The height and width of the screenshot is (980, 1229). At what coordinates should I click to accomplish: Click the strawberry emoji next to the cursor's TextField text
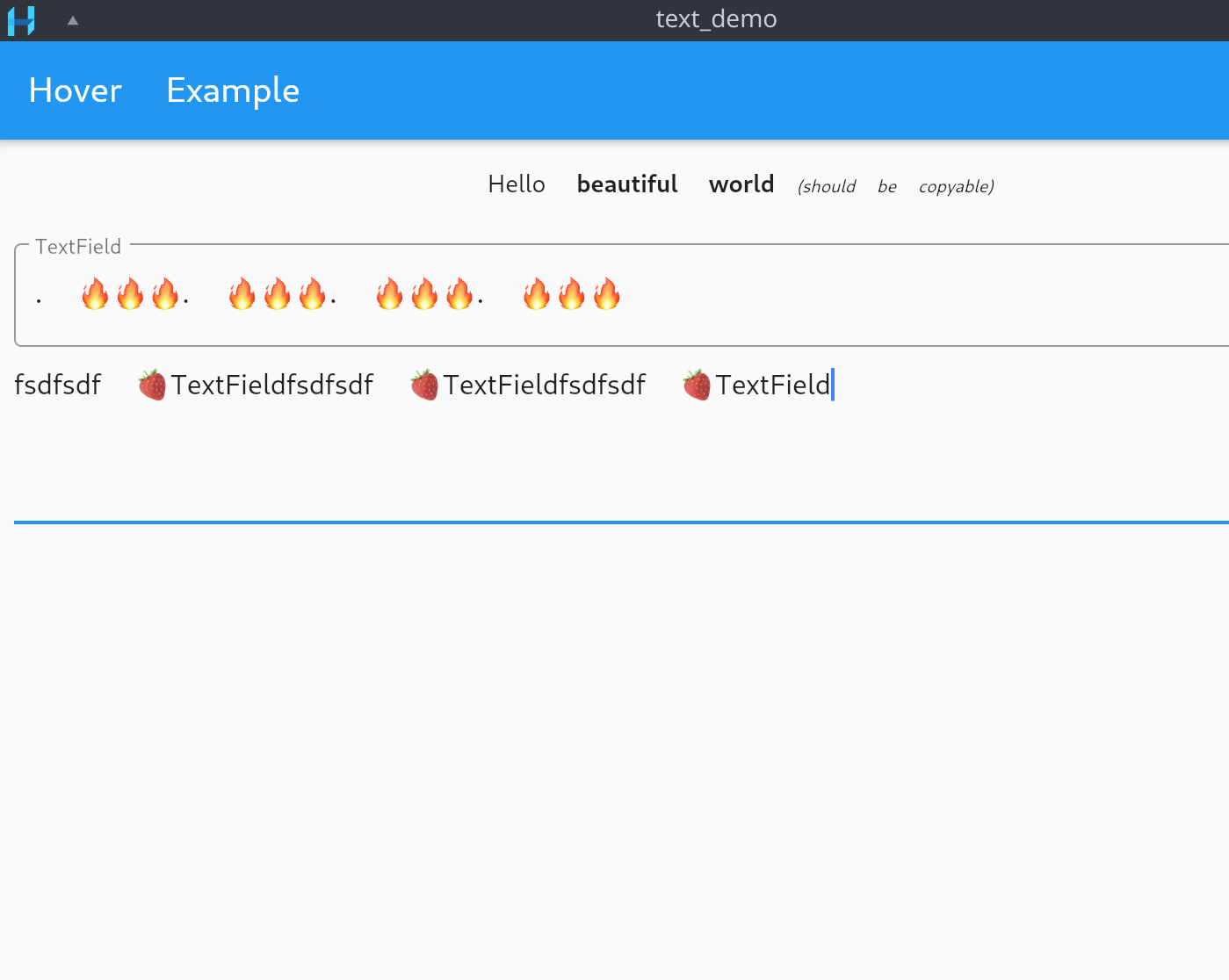pyautogui.click(x=697, y=385)
